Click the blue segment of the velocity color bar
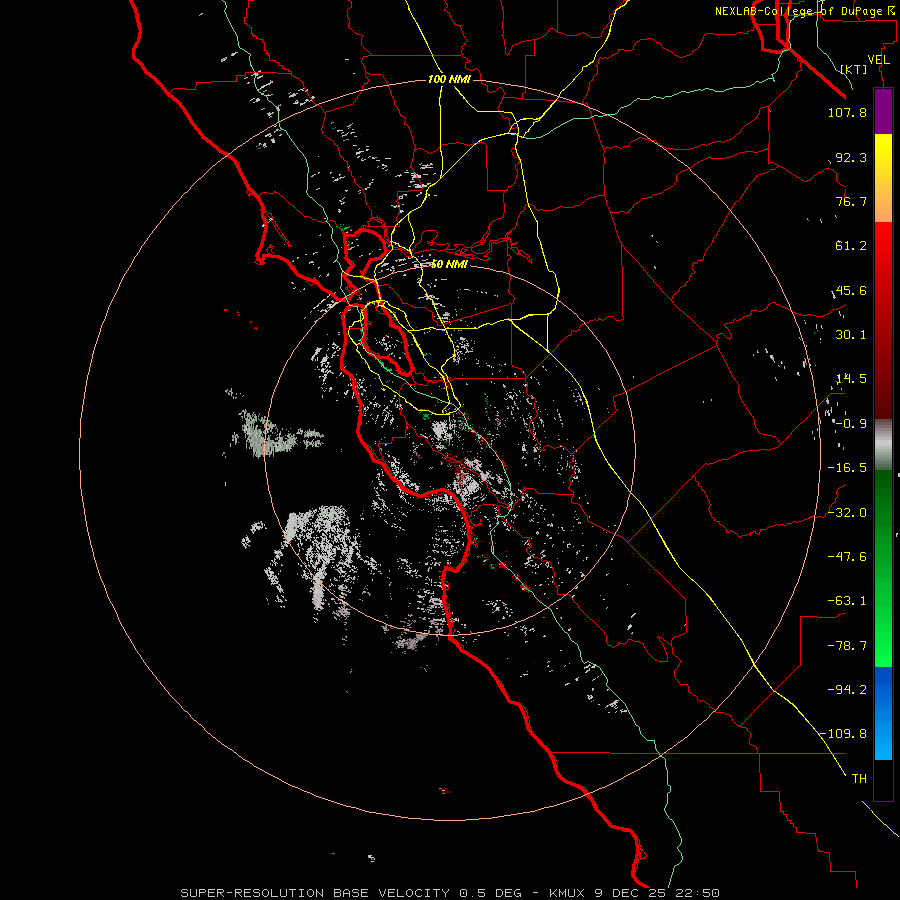This screenshot has height=900, width=900. click(x=883, y=713)
